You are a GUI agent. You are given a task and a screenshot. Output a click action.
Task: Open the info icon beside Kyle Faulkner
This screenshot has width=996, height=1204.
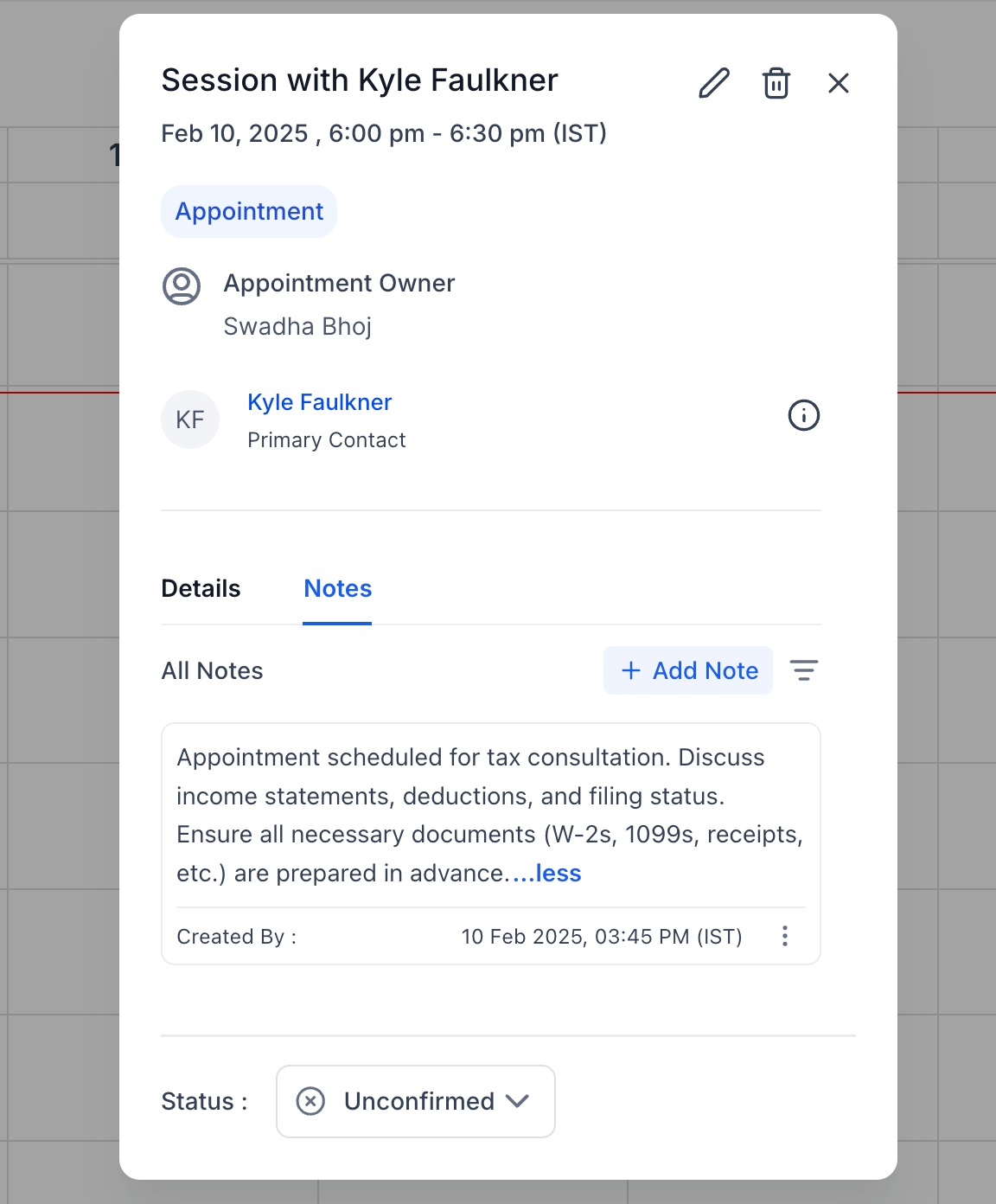(803, 416)
